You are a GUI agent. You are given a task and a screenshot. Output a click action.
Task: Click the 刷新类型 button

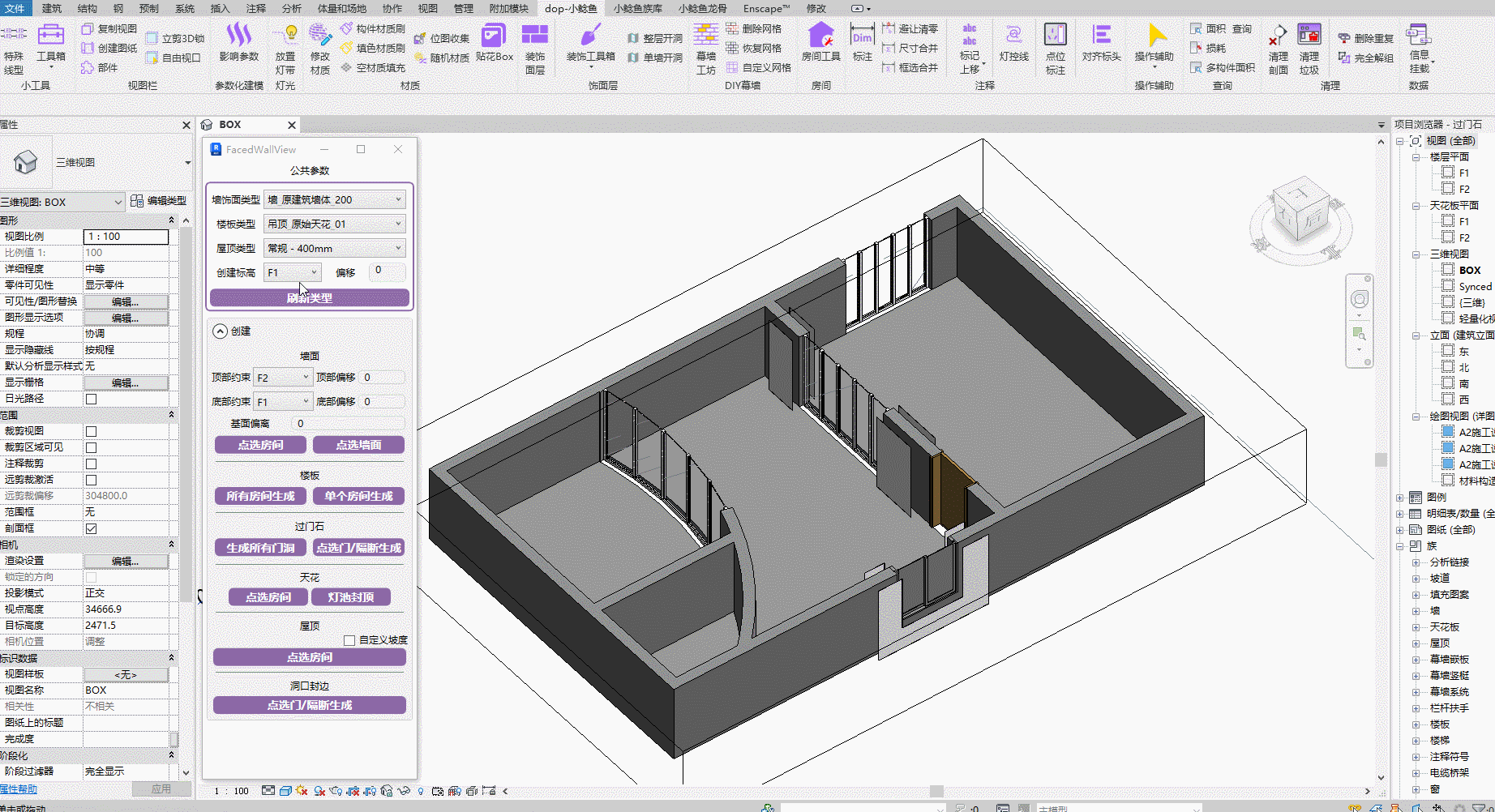click(x=309, y=298)
